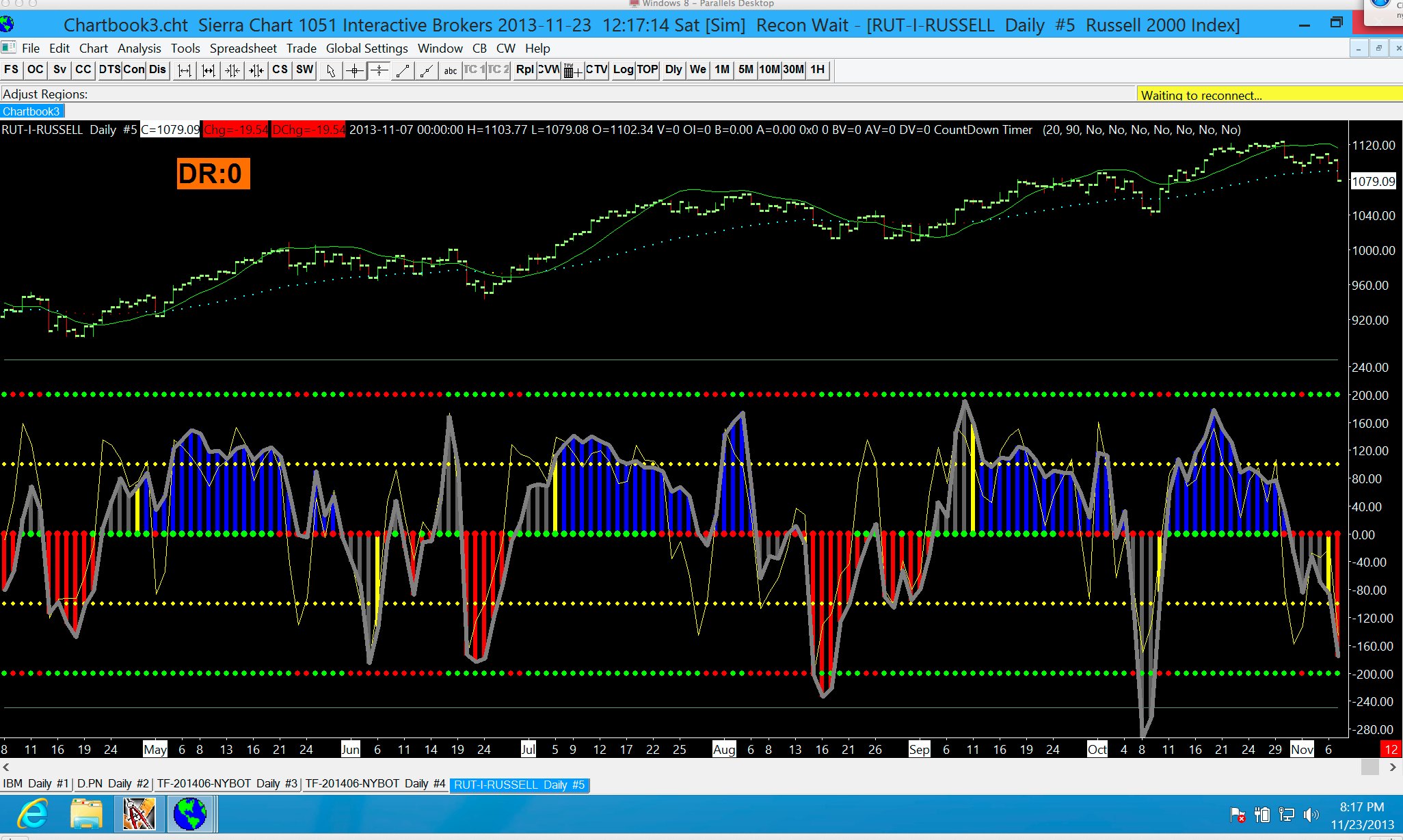Switch to TF-201406-NYBOT Daily #3 tab
Screen dimensions: 1403x840
(x=227, y=784)
